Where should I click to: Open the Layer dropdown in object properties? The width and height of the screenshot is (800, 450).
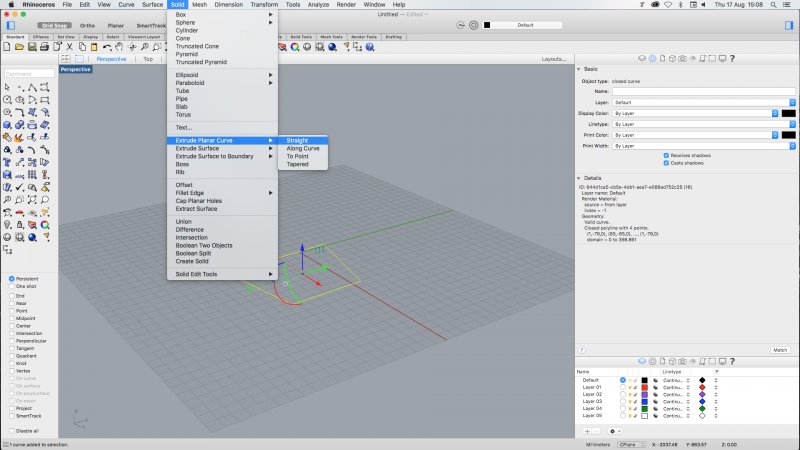(x=704, y=103)
